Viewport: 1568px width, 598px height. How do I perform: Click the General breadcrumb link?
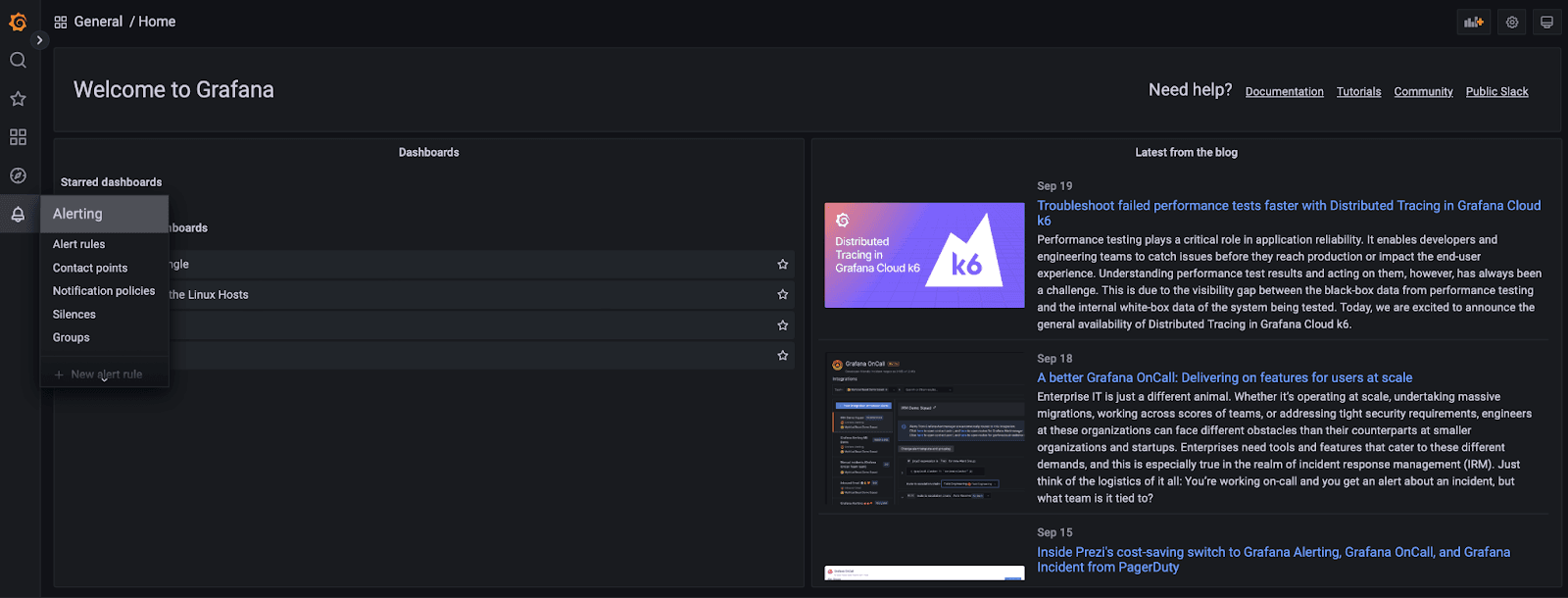(98, 22)
